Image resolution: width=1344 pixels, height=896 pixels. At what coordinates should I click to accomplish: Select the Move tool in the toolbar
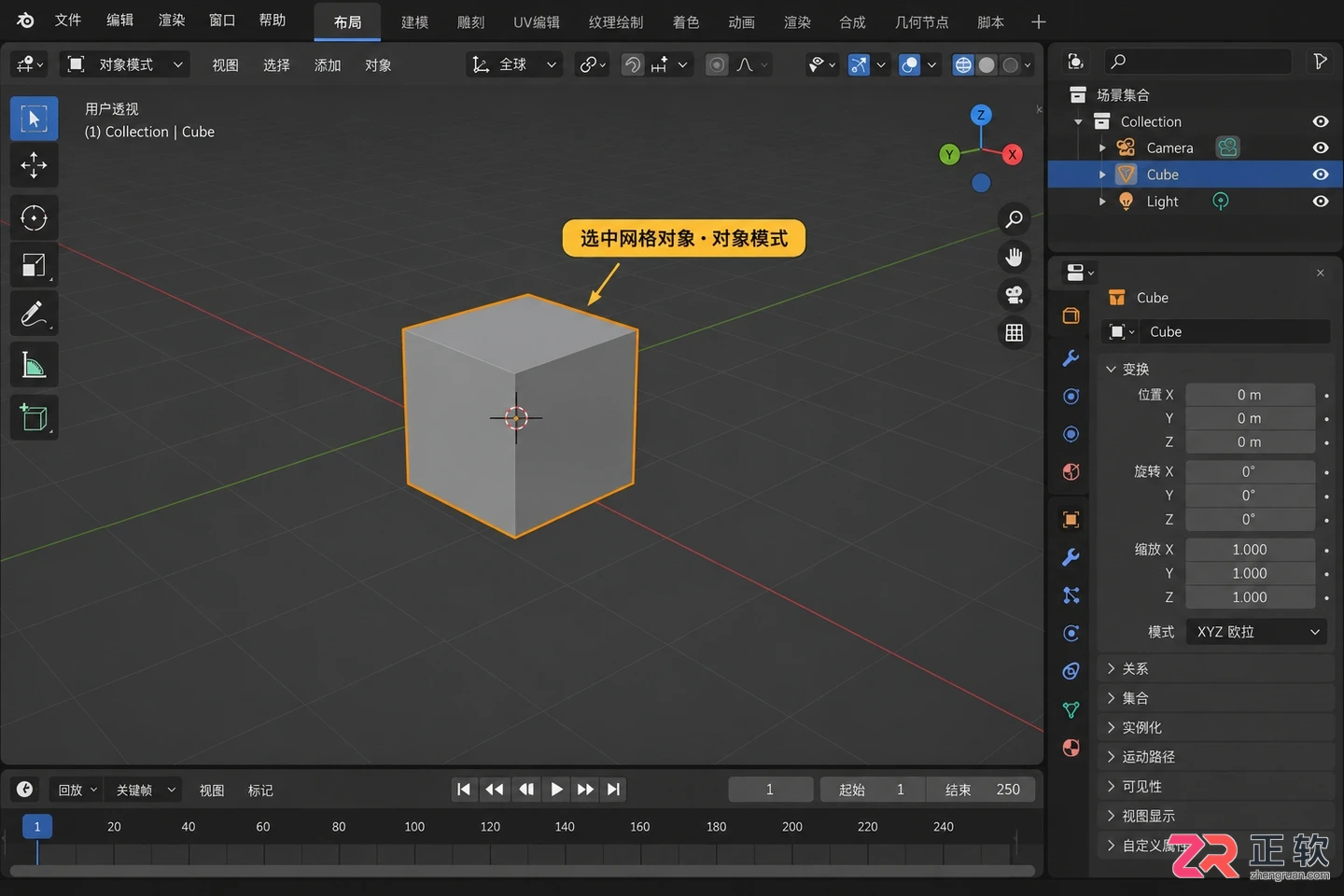34,165
